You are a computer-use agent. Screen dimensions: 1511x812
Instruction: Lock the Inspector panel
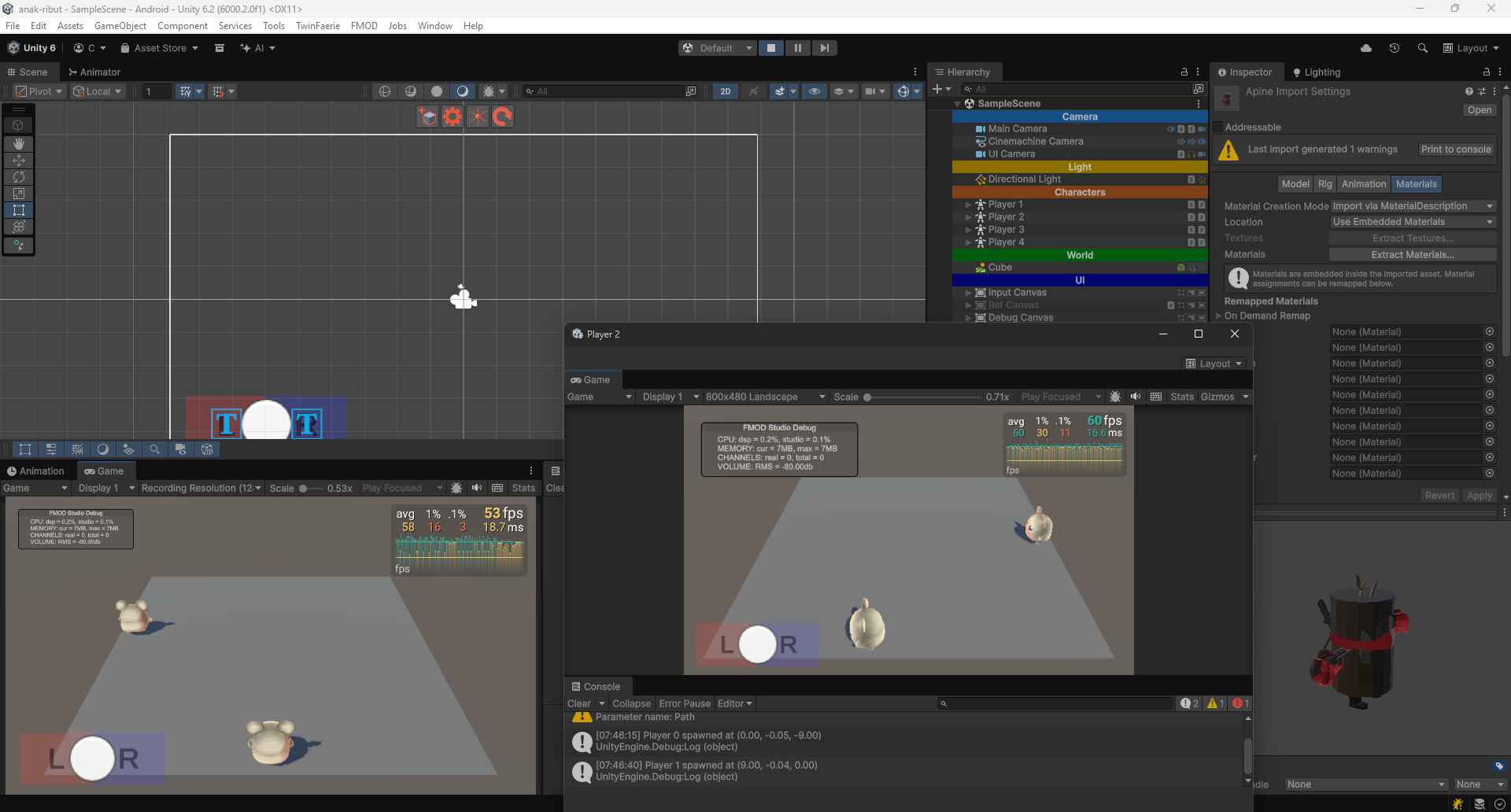(1486, 72)
